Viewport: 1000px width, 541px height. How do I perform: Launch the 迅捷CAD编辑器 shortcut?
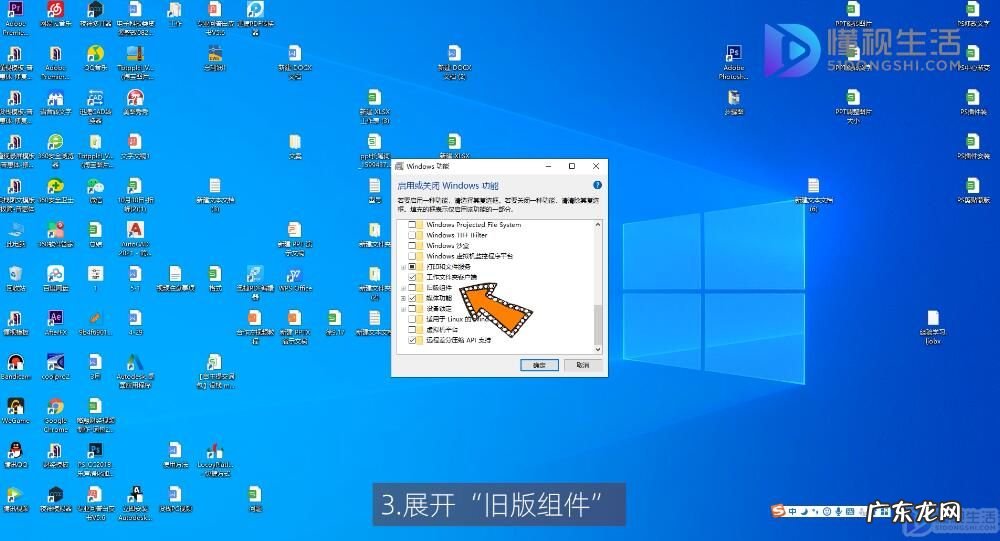click(96, 98)
